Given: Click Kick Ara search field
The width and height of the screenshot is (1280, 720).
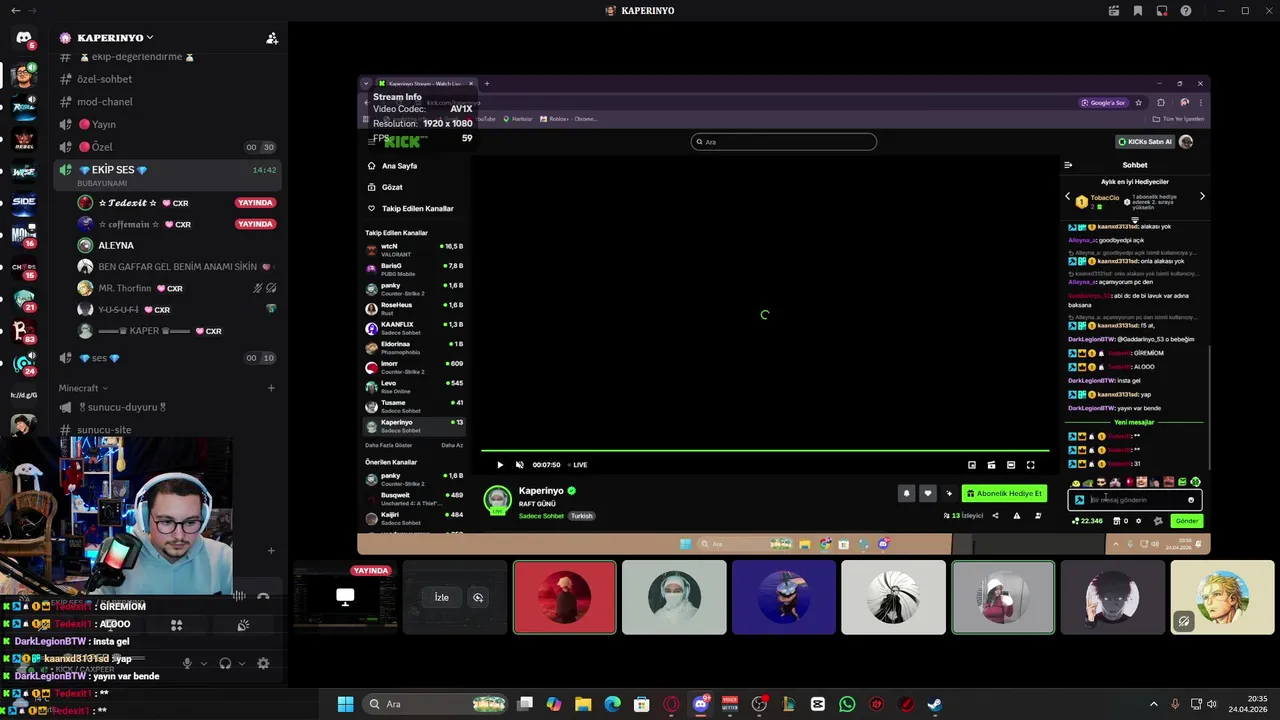Looking at the screenshot, I should tap(784, 142).
